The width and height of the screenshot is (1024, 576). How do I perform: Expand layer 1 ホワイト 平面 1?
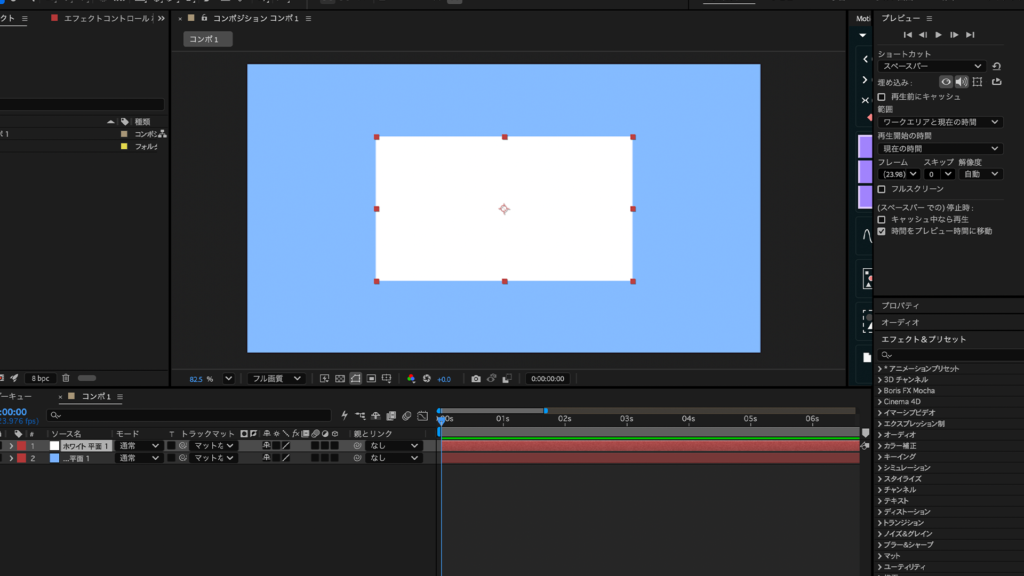(11, 446)
